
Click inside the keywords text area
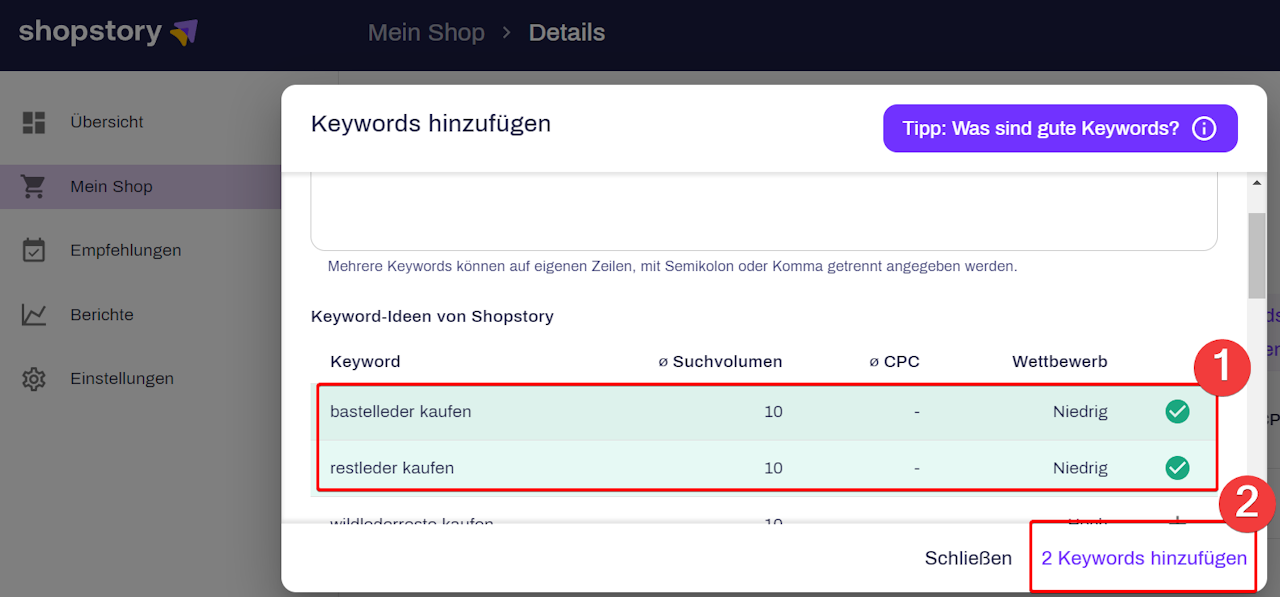pyautogui.click(x=763, y=211)
